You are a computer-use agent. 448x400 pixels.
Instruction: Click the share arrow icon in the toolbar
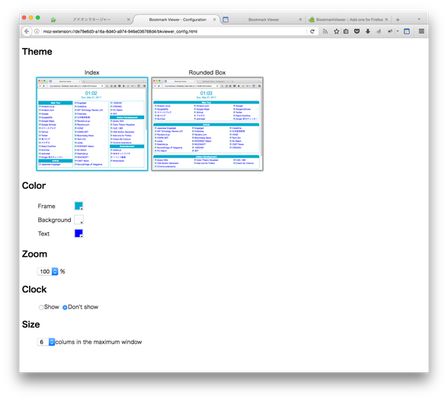pos(390,31)
